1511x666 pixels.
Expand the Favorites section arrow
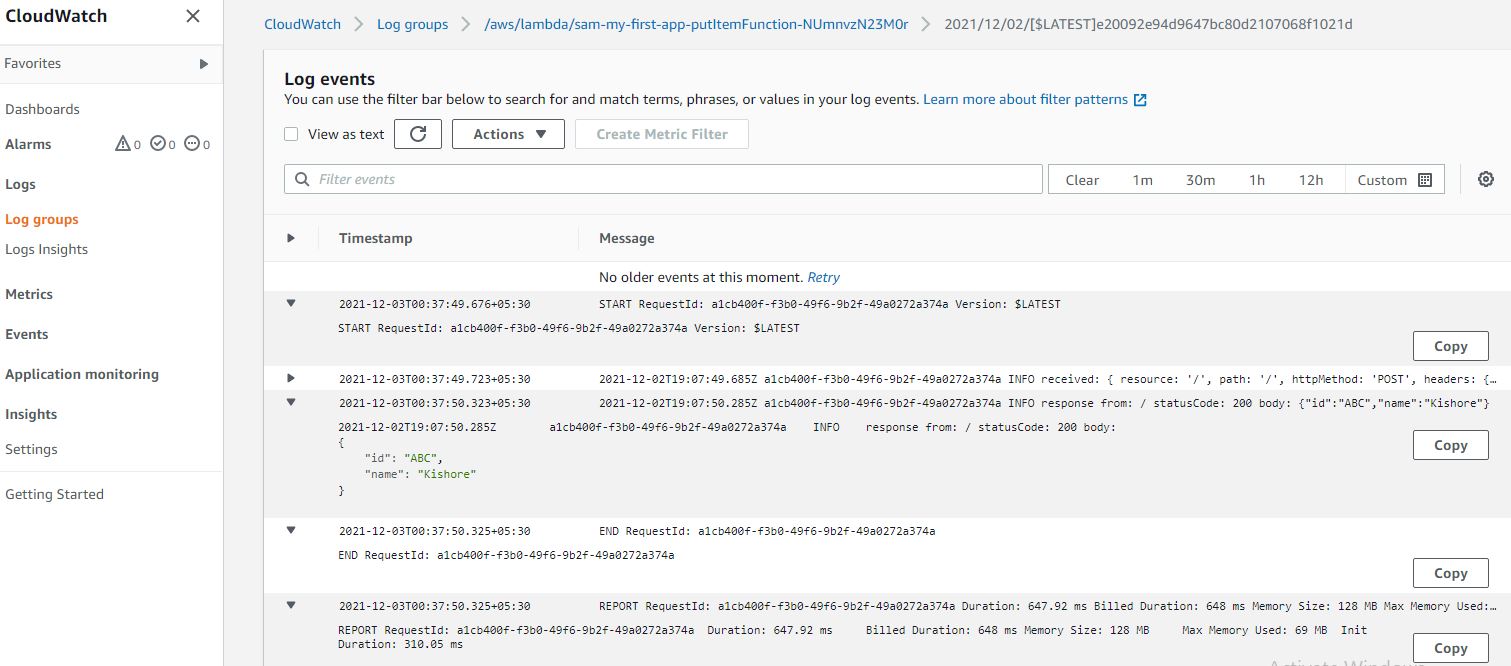204,64
